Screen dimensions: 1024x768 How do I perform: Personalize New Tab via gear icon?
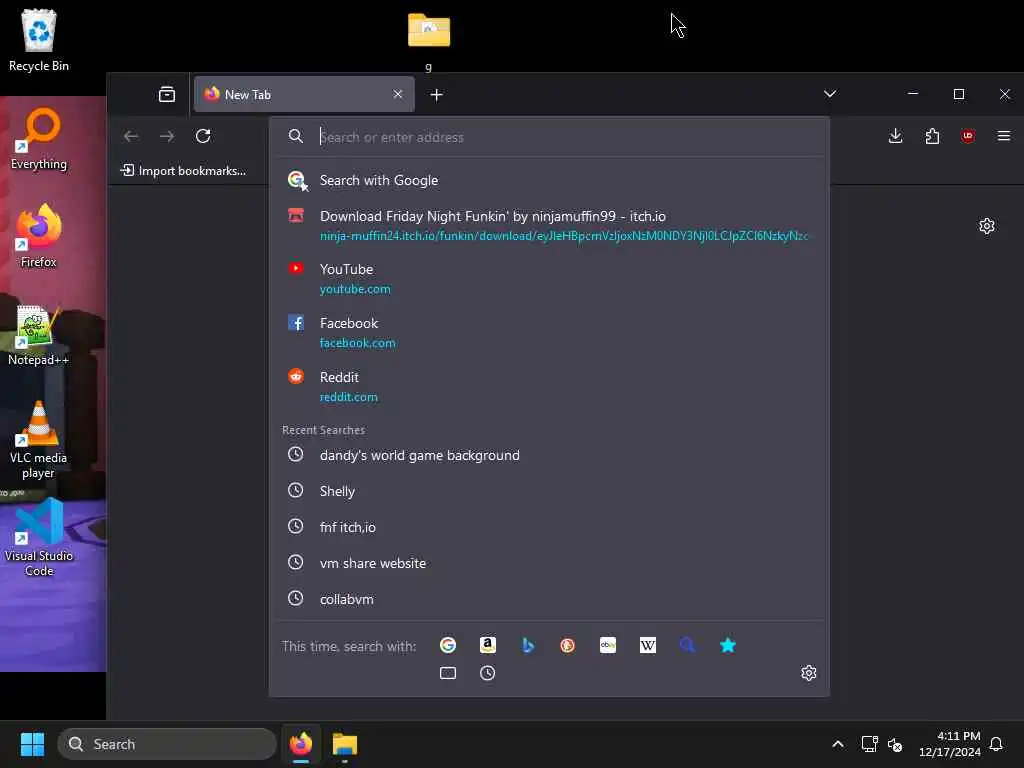pos(987,226)
